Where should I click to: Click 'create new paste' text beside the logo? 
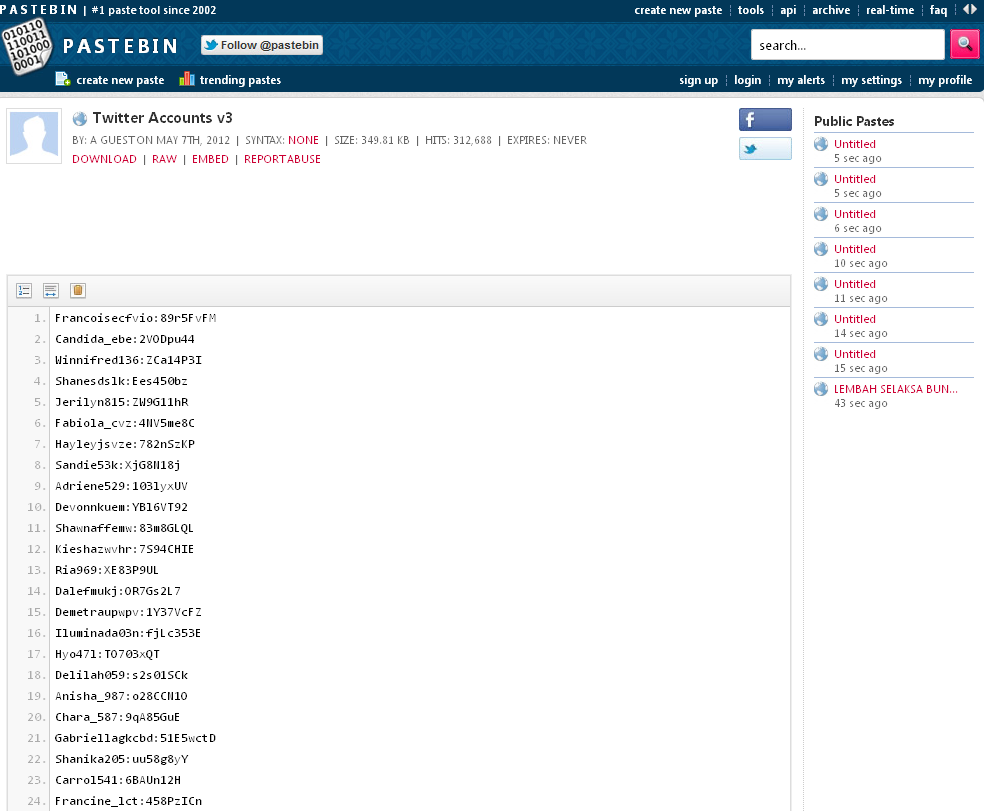click(120, 80)
